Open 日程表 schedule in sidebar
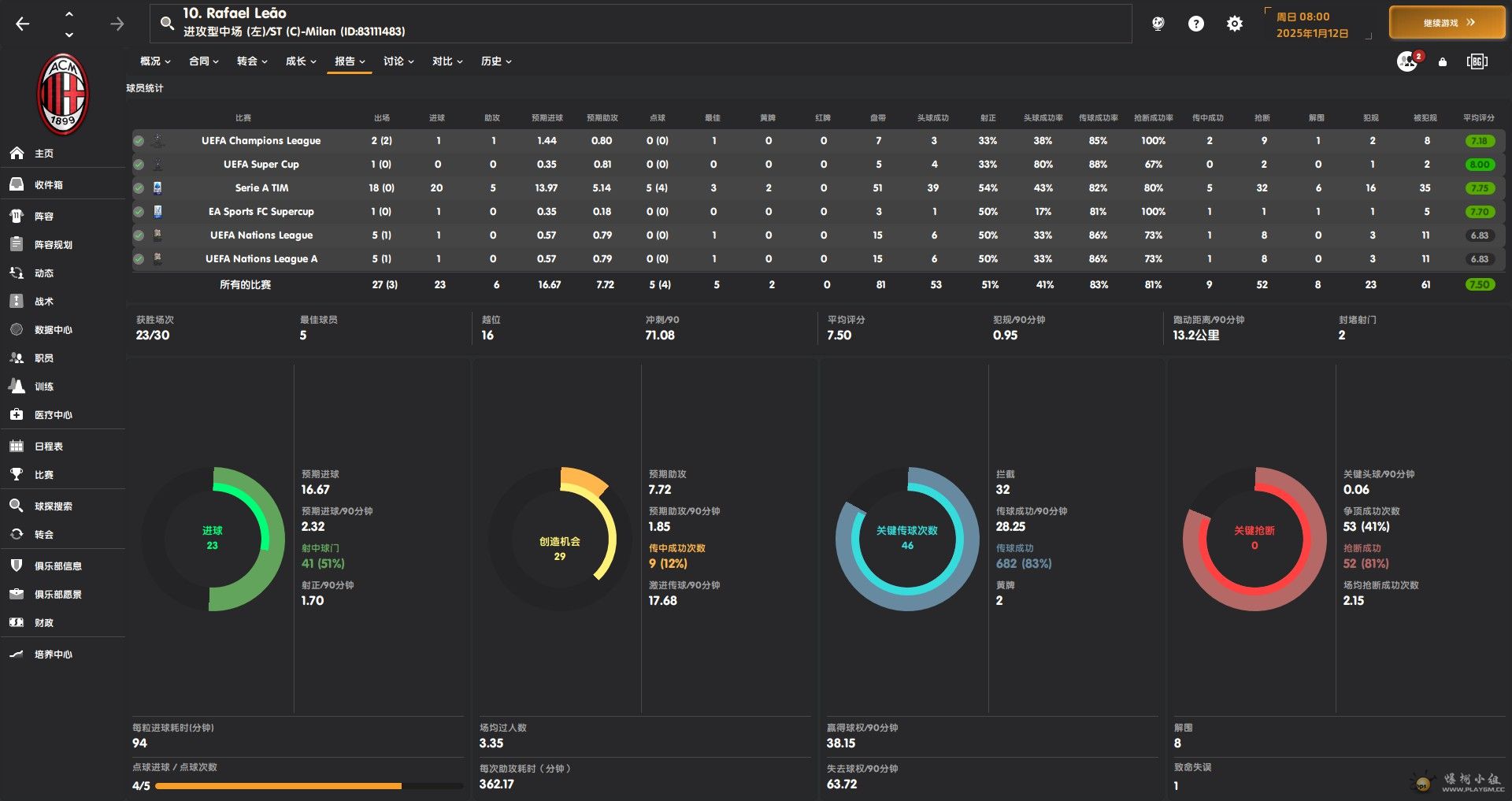This screenshot has height=801, width=1512. tap(63, 447)
